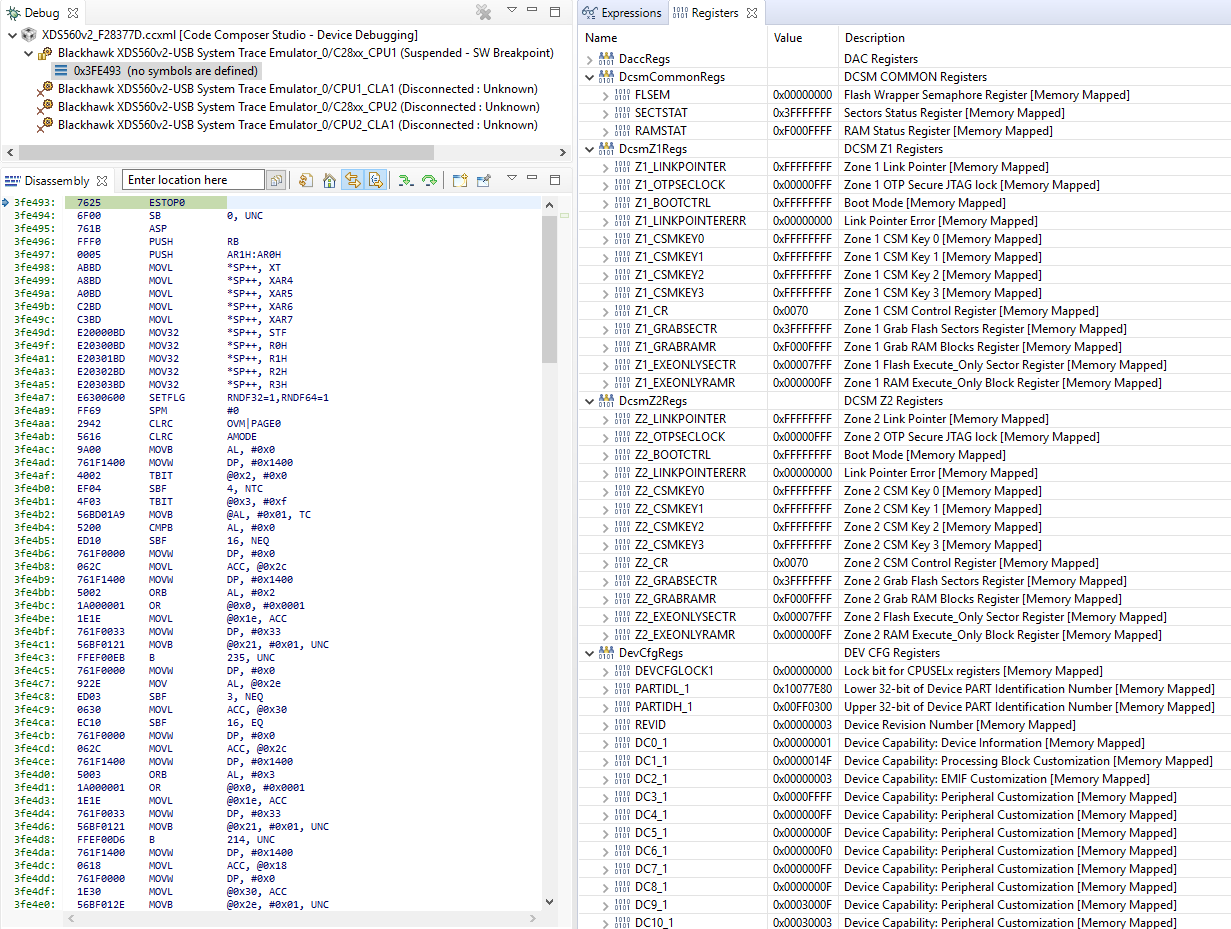
Task: Click the disconnected CPU2_CLA1 core icon
Action: coord(45,125)
